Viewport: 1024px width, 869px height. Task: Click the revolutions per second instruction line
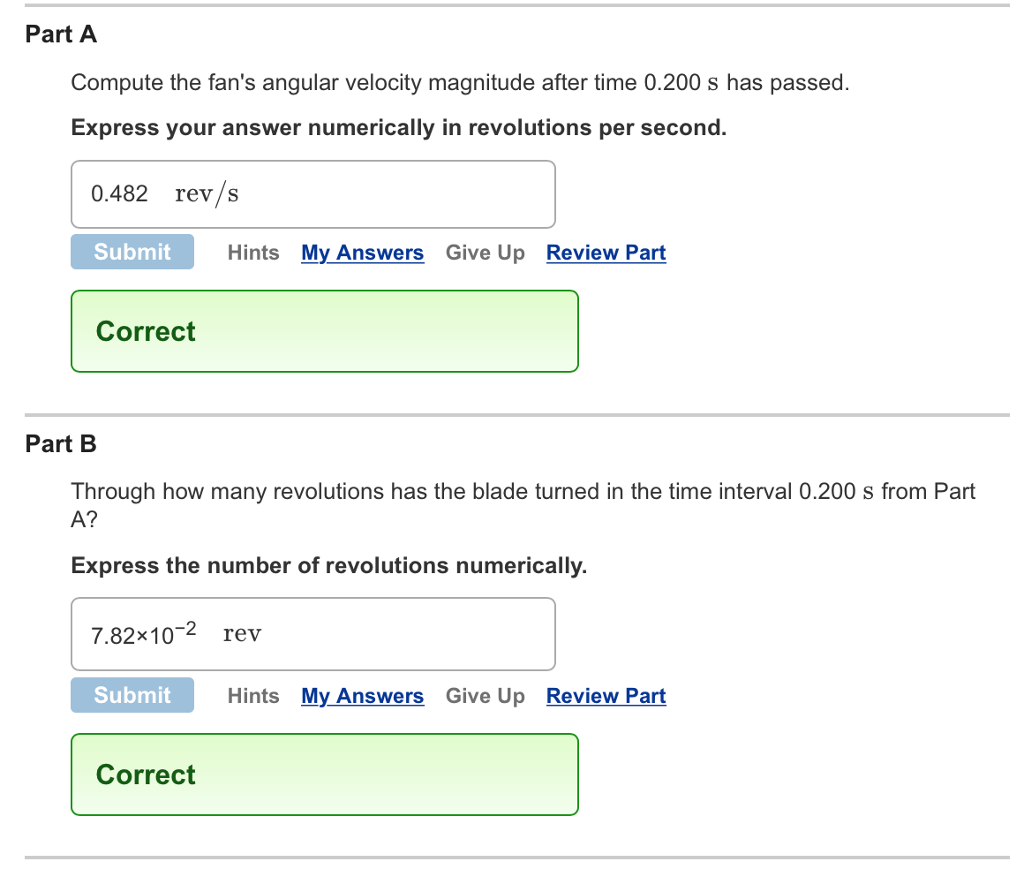[x=398, y=128]
